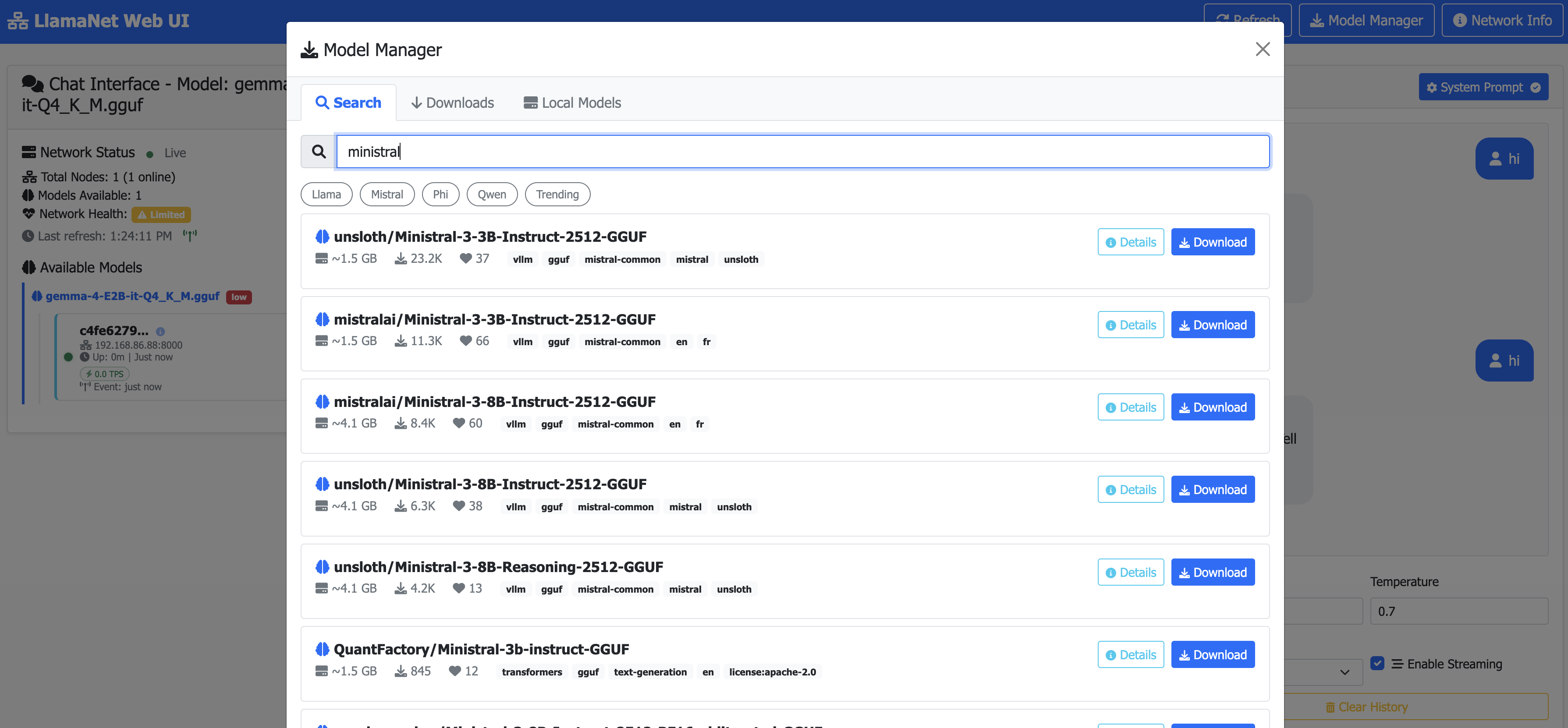Screen dimensions: 1568x728
Task: Click the Clear History button
Action: click(1416, 707)
